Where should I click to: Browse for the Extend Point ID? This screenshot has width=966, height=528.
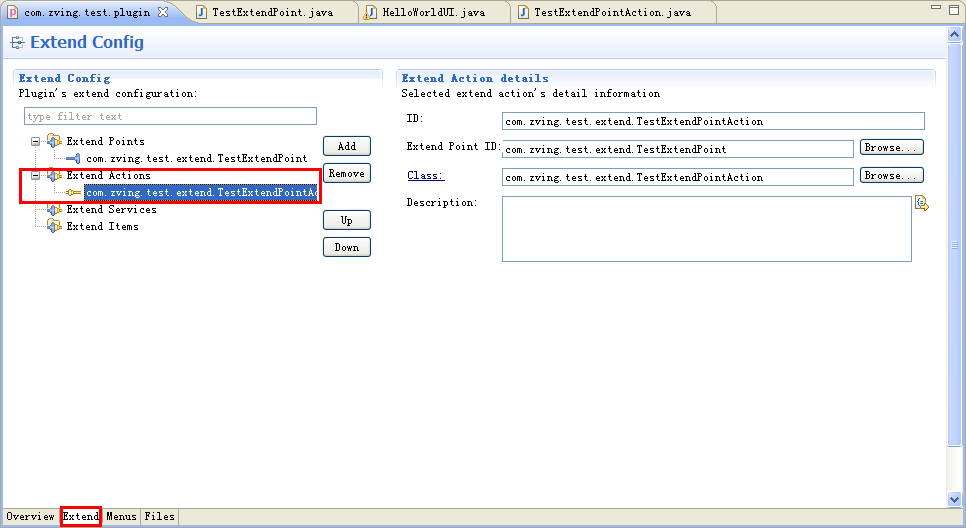tap(891, 148)
